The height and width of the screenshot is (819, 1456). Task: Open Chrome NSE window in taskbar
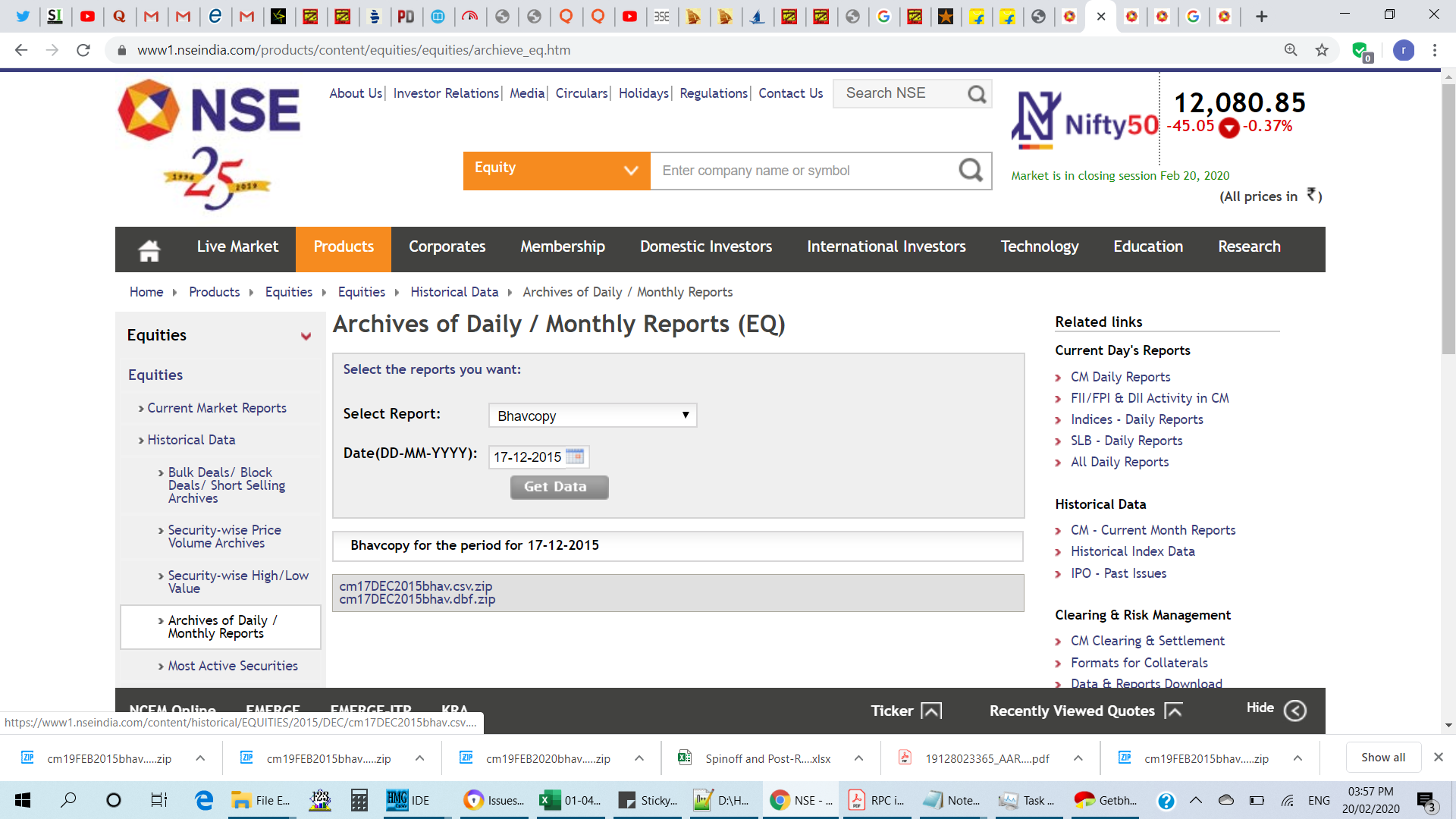tap(801, 800)
